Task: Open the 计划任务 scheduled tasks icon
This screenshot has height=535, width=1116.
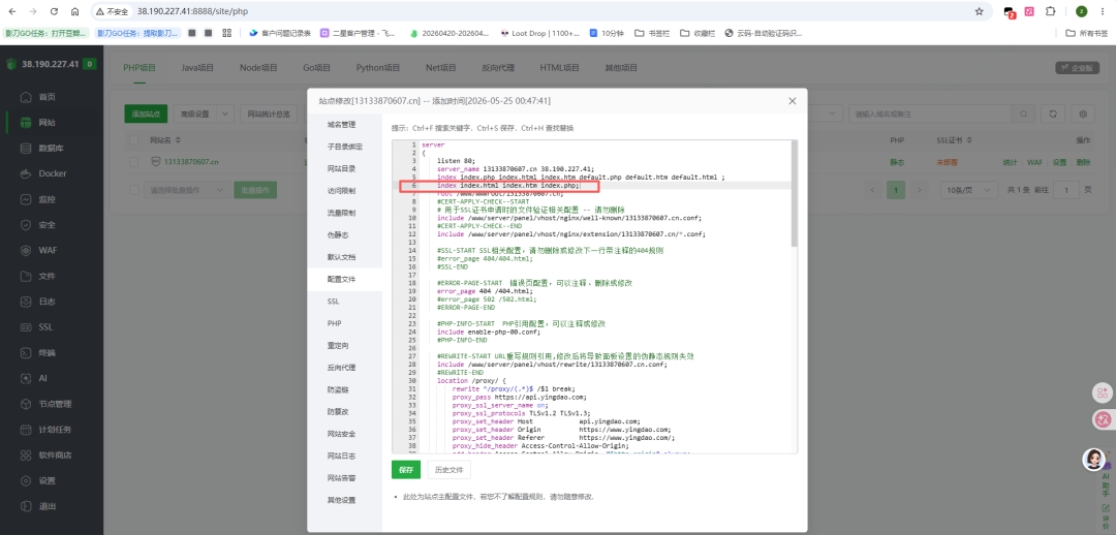Action: 26,430
